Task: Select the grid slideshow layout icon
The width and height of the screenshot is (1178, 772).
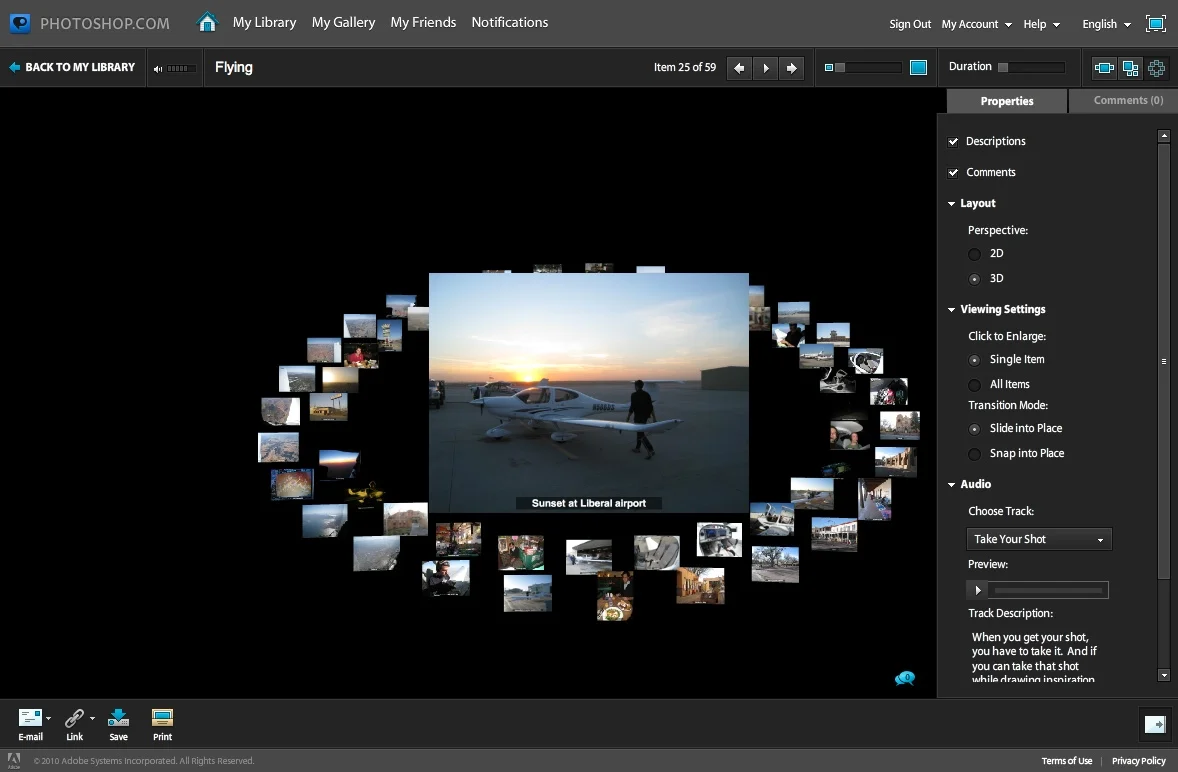Action: coord(1130,68)
